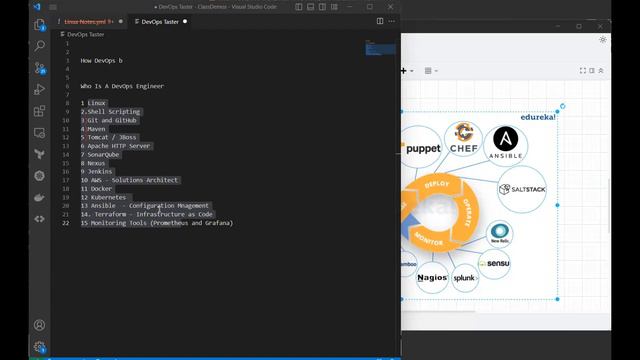Click the Nagios logo in the diagram
The width and height of the screenshot is (640, 360).
click(x=432, y=278)
